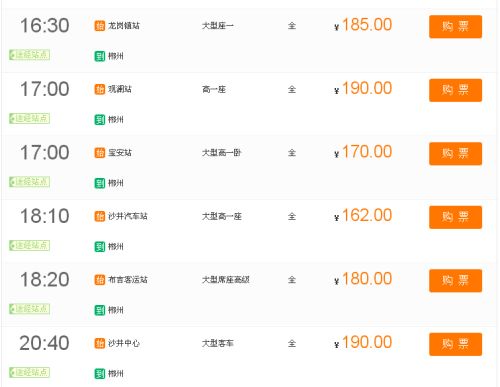Expand via-stops tag under 18:10 departure
This screenshot has width=500, height=387.
[29, 245]
